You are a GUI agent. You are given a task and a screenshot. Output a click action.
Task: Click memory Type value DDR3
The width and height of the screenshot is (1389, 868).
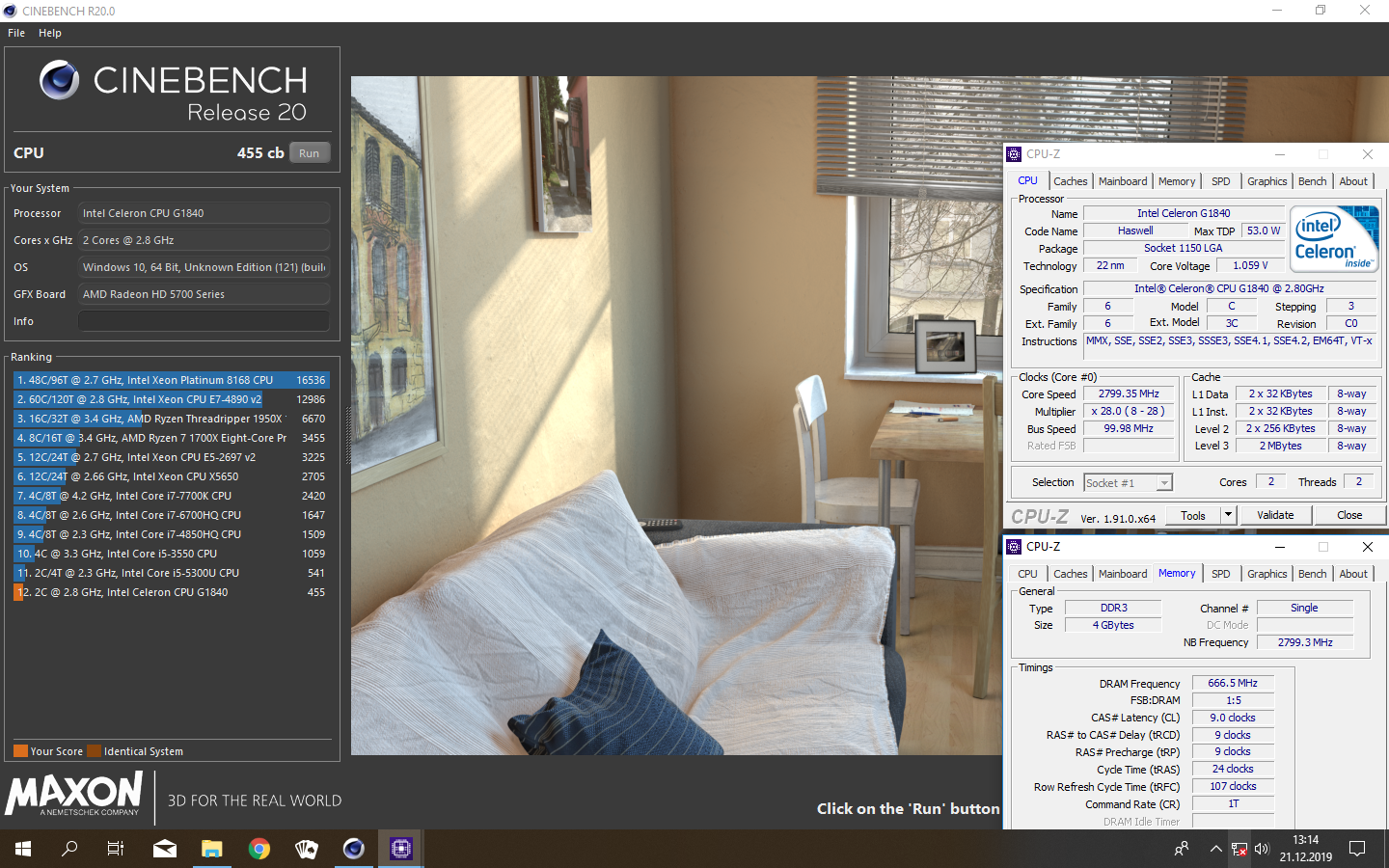[x=1113, y=608]
